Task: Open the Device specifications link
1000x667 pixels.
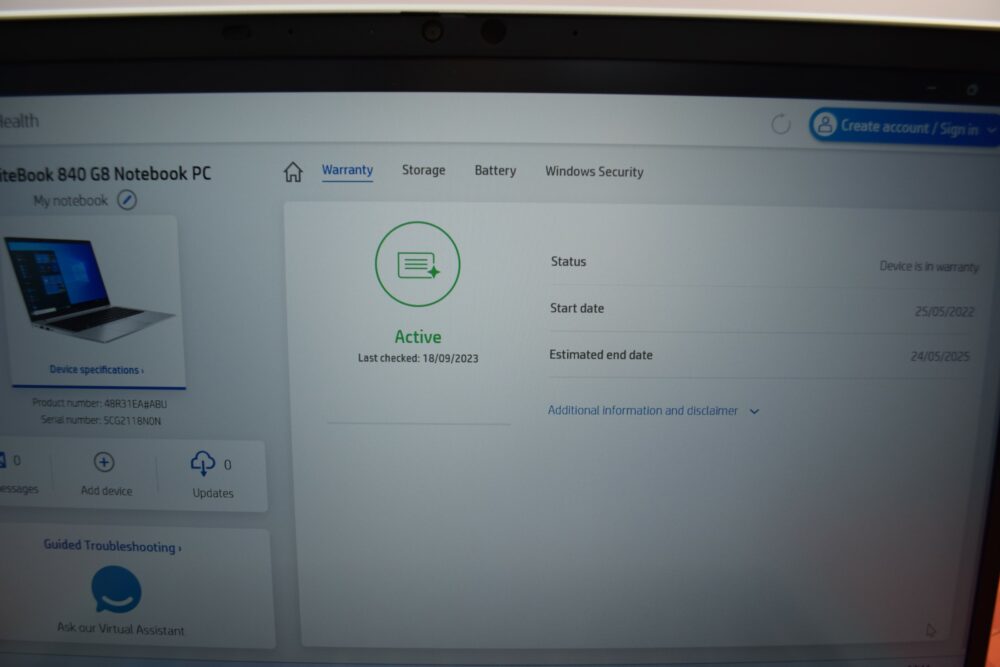Action: [96, 370]
